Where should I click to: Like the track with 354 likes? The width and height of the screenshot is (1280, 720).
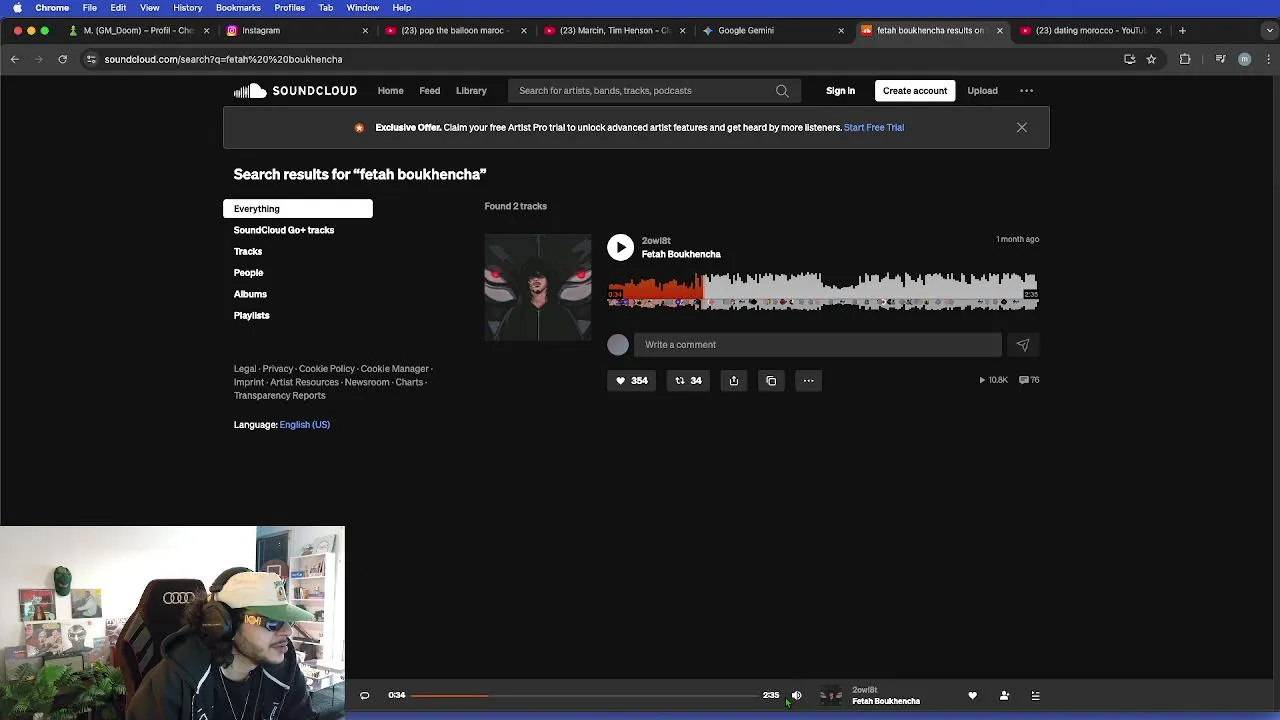pos(631,381)
